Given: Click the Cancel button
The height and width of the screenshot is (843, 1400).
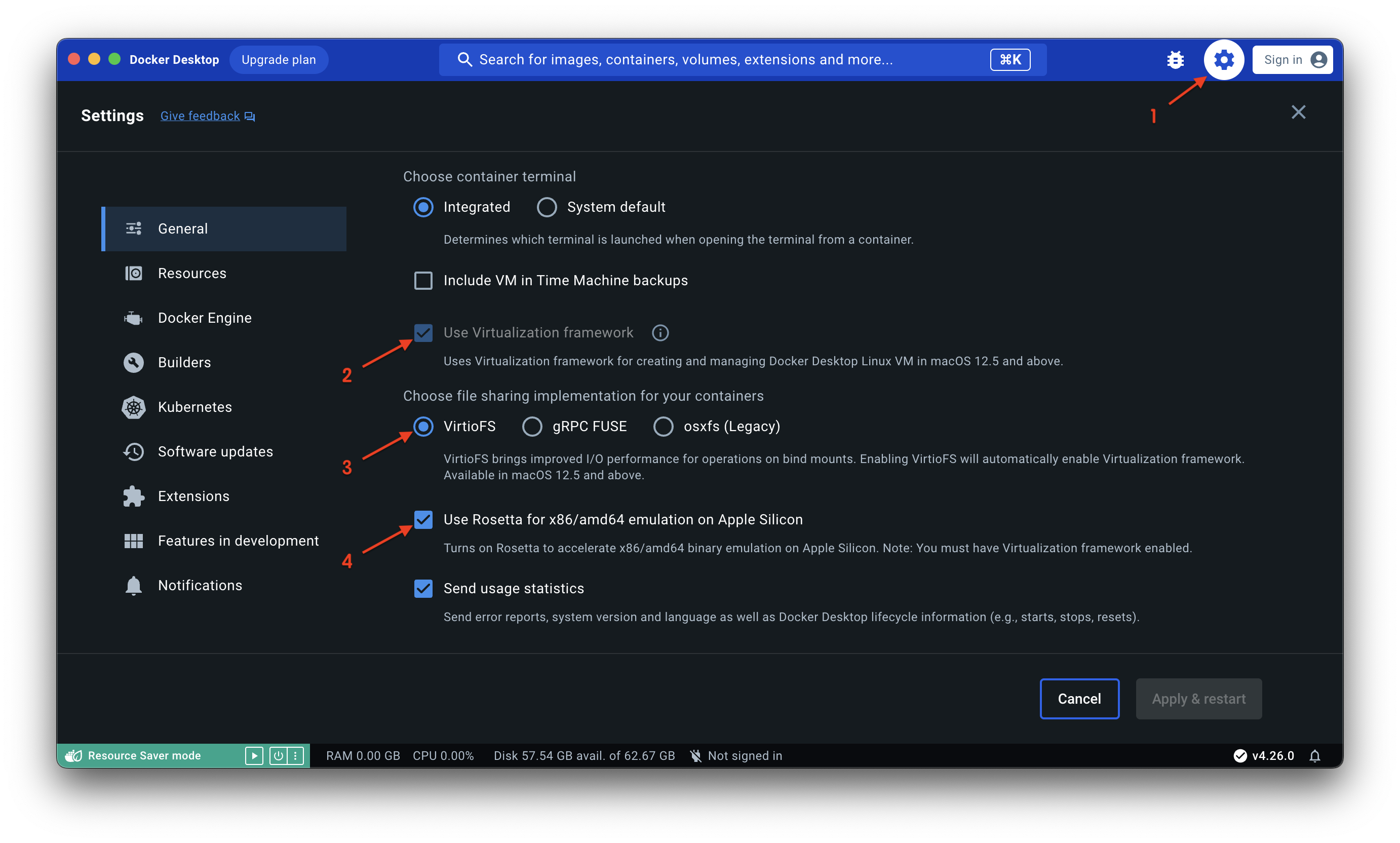Looking at the screenshot, I should [1079, 699].
